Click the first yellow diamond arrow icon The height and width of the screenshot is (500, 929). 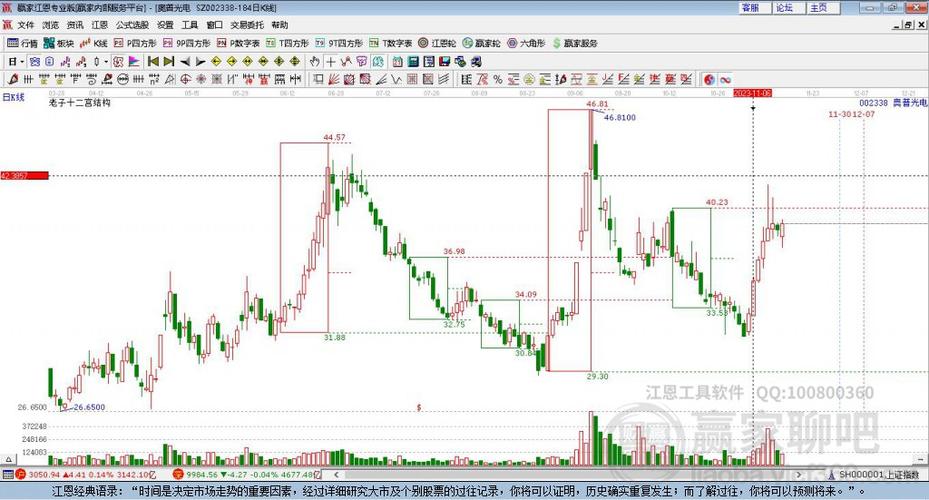coord(217,62)
